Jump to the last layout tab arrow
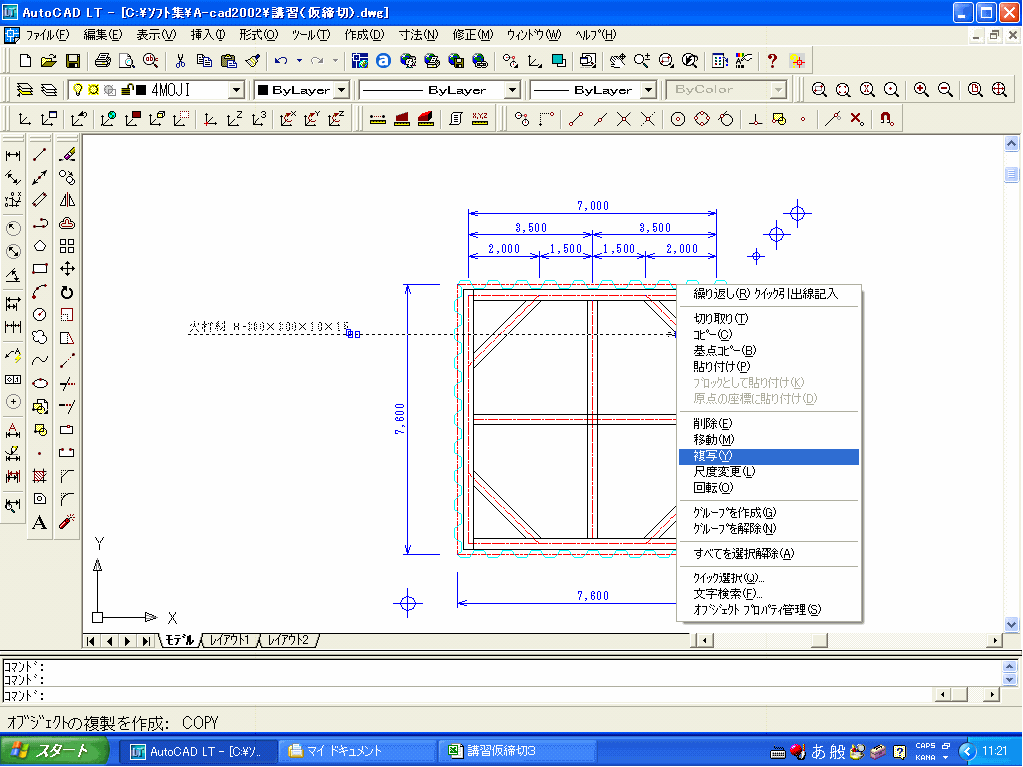Viewport: 1023px width, 767px height. coord(147,641)
